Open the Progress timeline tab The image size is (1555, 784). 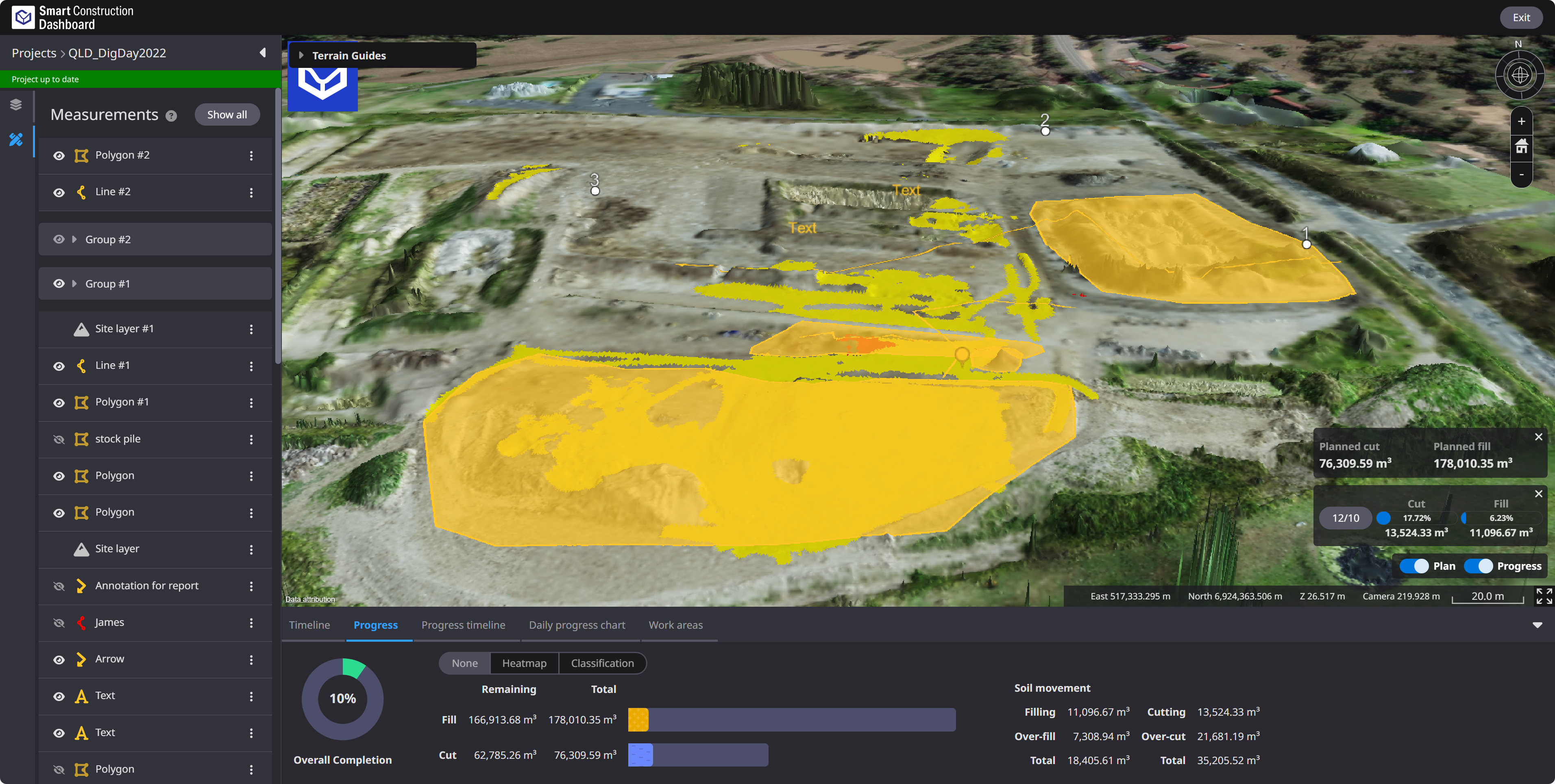pos(463,625)
